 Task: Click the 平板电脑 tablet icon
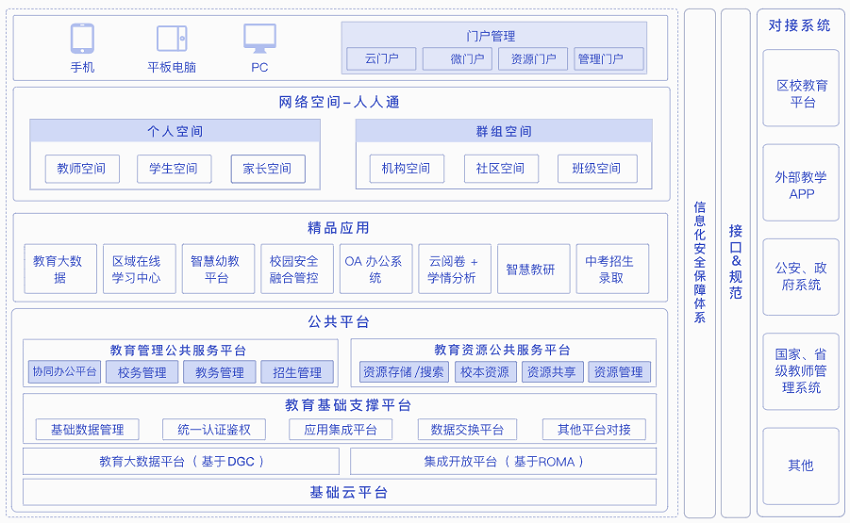tap(172, 38)
